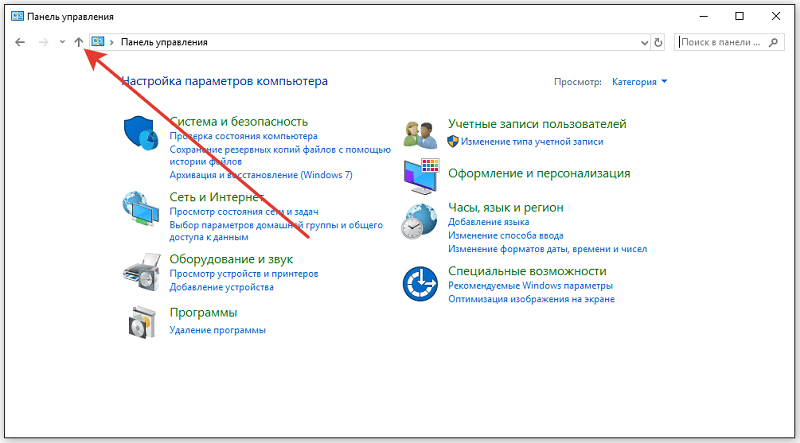Click shield icon beside Изменение типа учетной записи
The width and height of the screenshot is (800, 443).
[453, 141]
